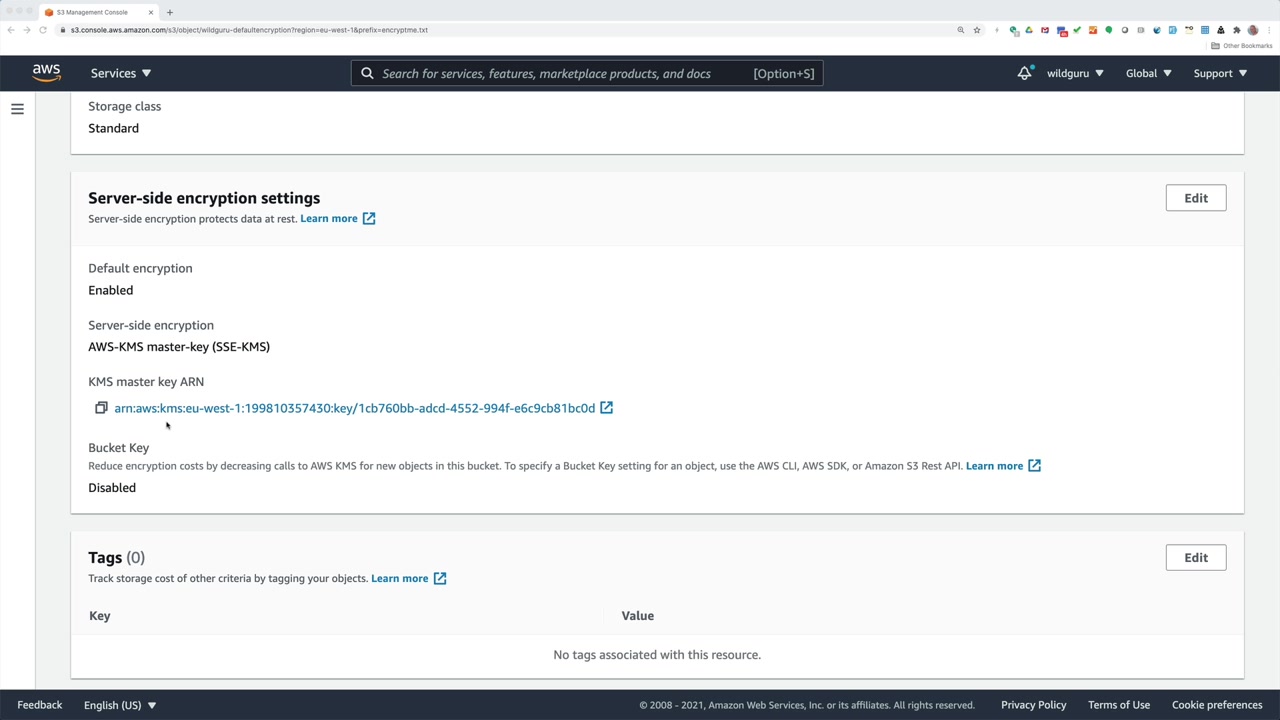Viewport: 1280px width, 720px height.
Task: Open the Gmail extension icon
Action: click(x=1045, y=30)
